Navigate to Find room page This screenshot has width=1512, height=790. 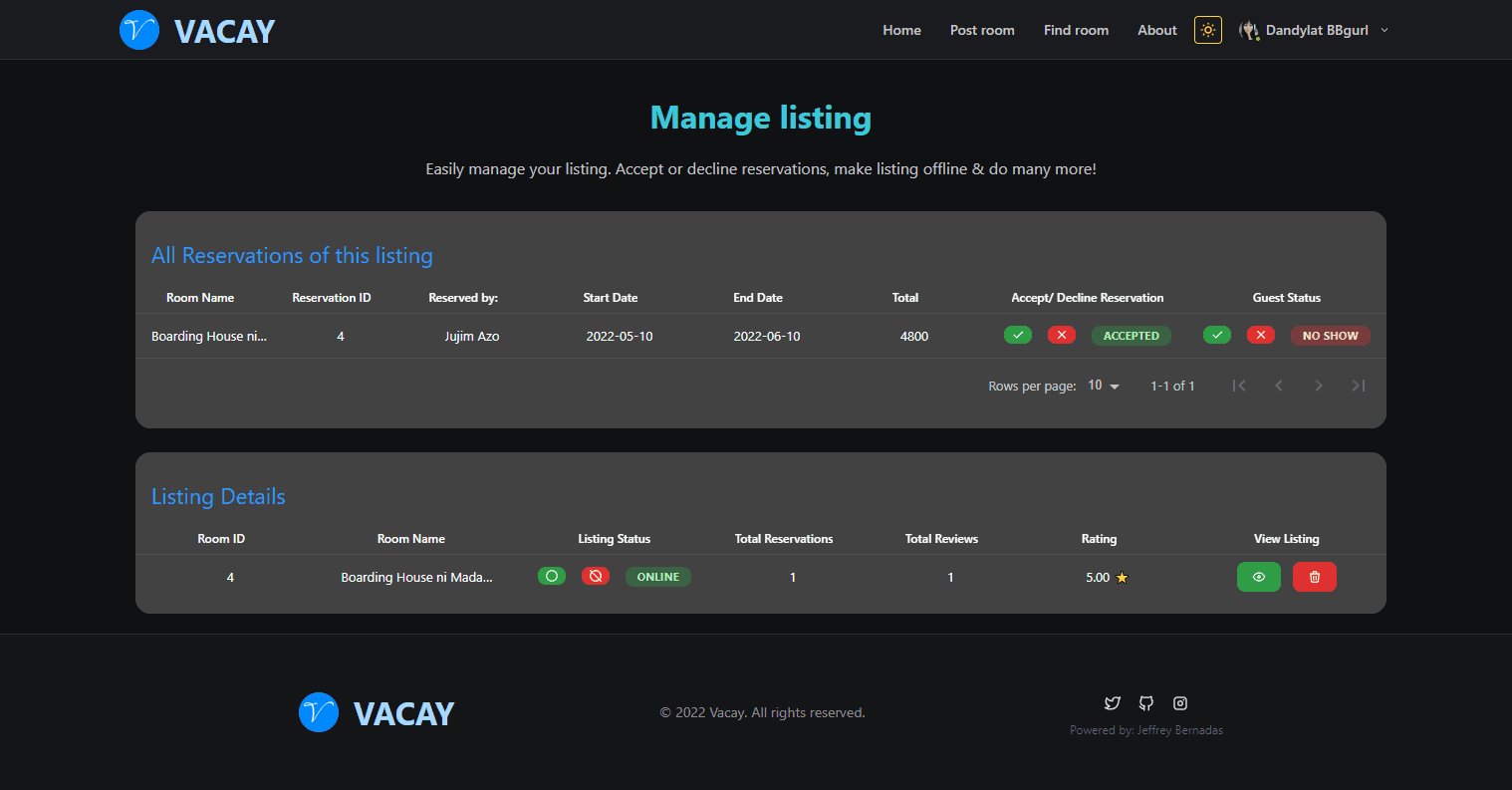point(1076,30)
